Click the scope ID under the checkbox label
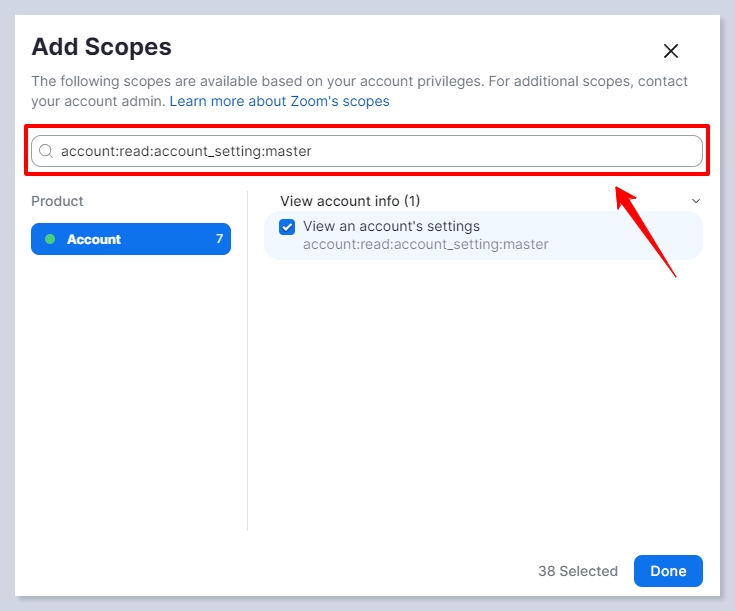The image size is (735, 611). pyautogui.click(x=425, y=244)
